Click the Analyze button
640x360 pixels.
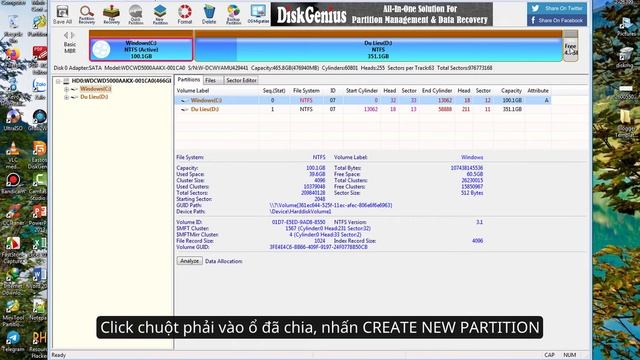tap(189, 261)
